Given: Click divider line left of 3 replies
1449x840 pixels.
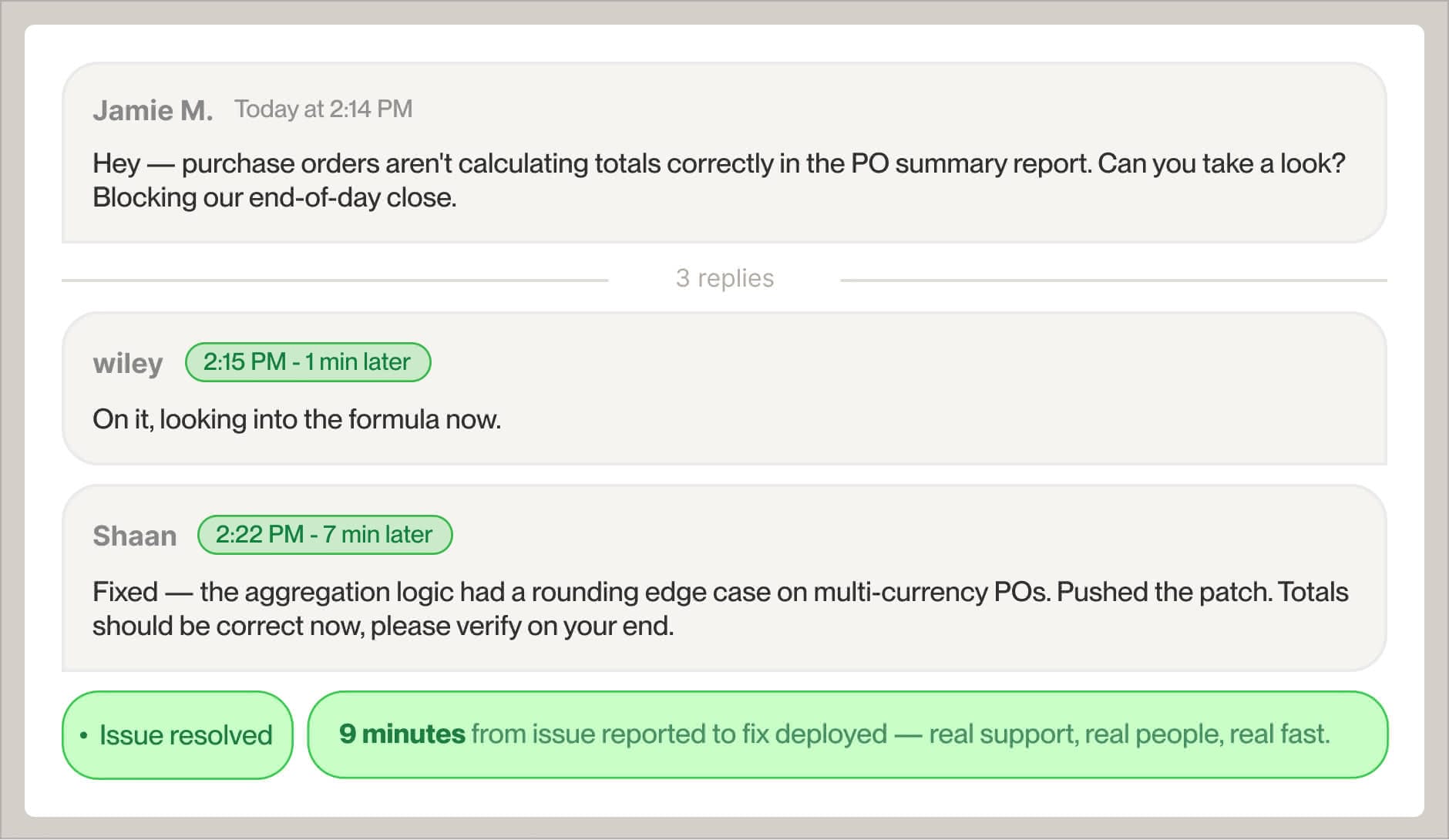Looking at the screenshot, I should click(335, 280).
